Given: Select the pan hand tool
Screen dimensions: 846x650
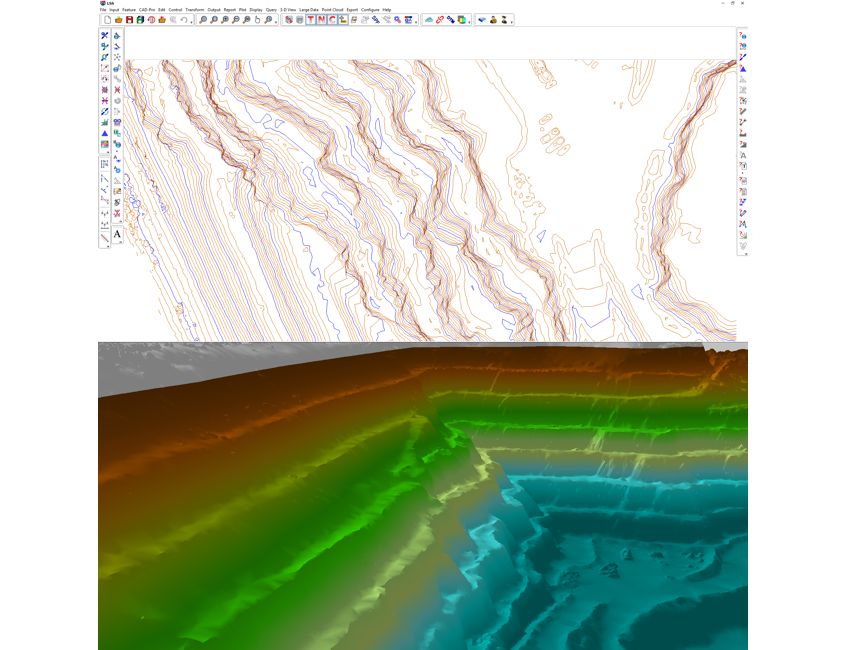Looking at the screenshot, I should coord(257,20).
